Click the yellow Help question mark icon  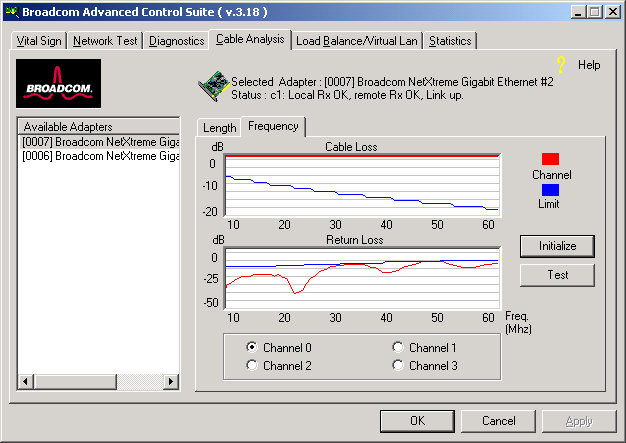click(x=561, y=64)
